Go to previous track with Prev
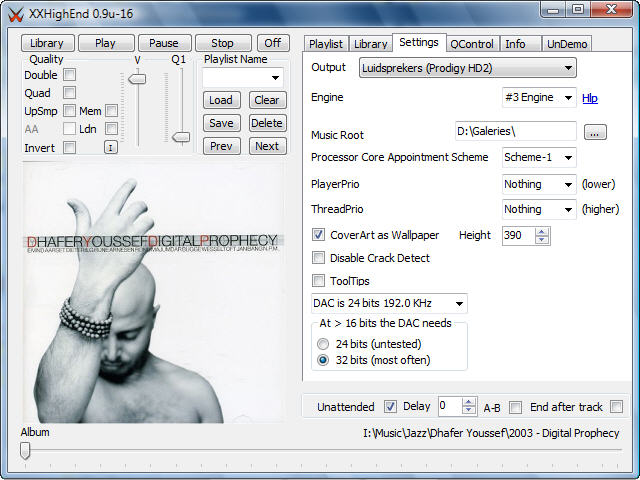Screen dimensions: 640x480 pos(221,146)
